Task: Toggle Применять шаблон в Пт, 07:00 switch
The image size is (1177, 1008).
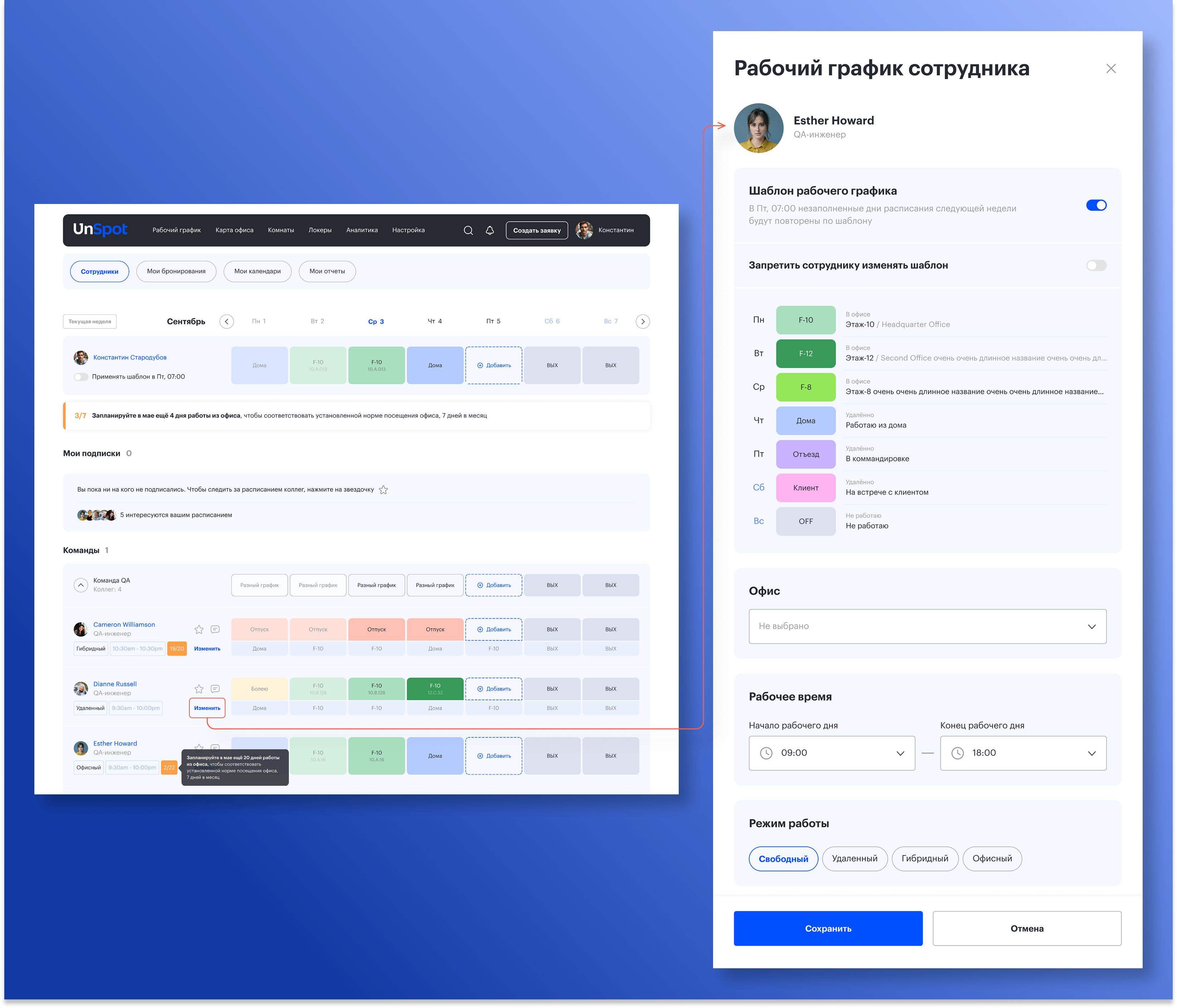Action: pos(81,376)
